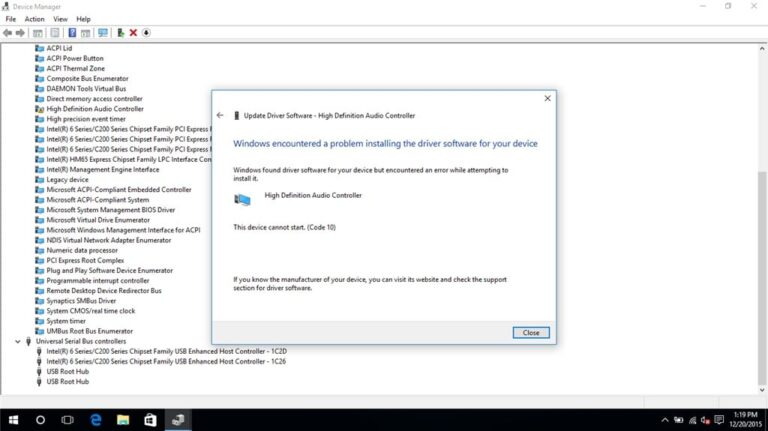
Task: Open the View menu
Action: pyautogui.click(x=60, y=19)
